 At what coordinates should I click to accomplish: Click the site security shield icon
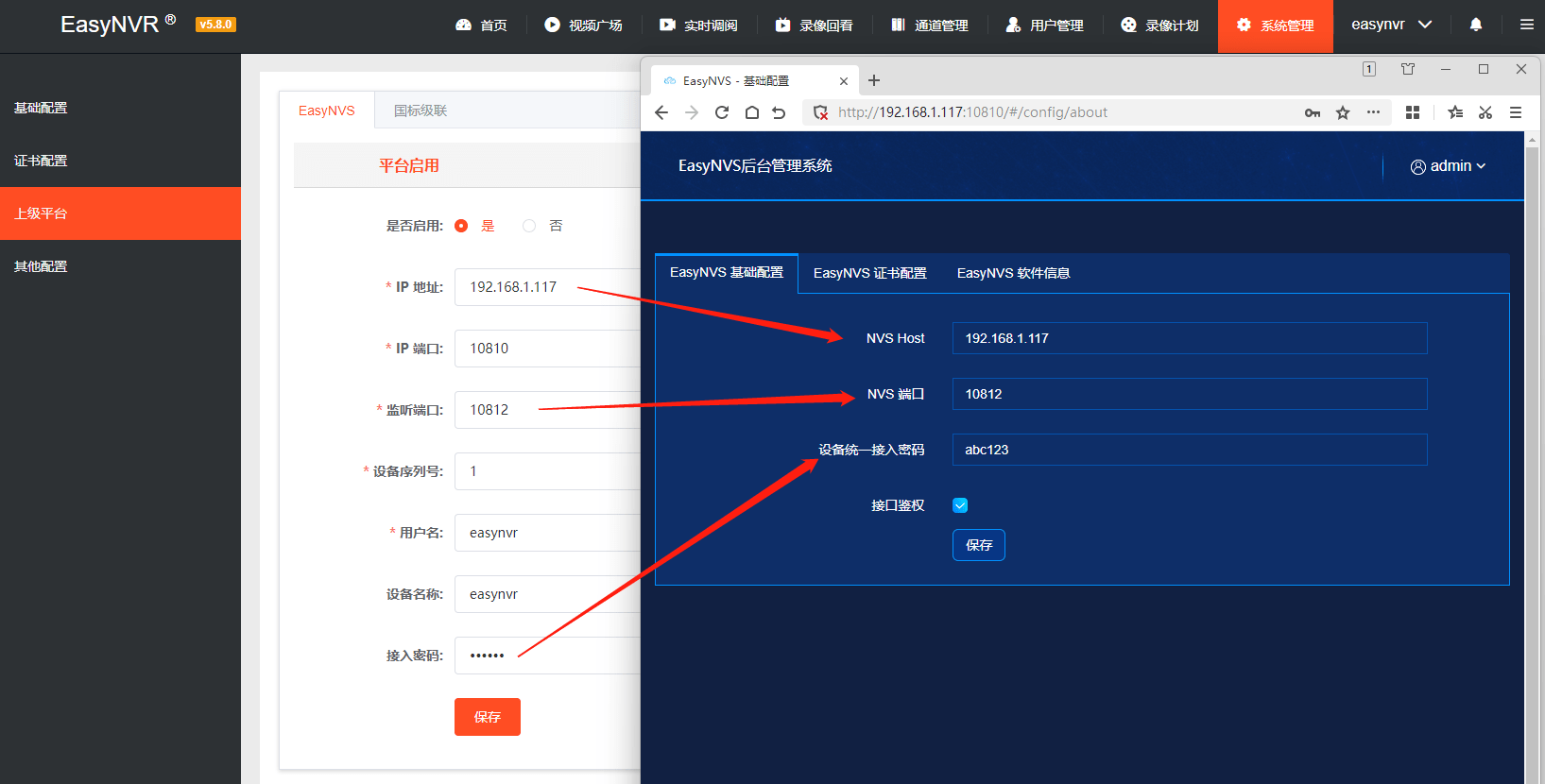820,112
